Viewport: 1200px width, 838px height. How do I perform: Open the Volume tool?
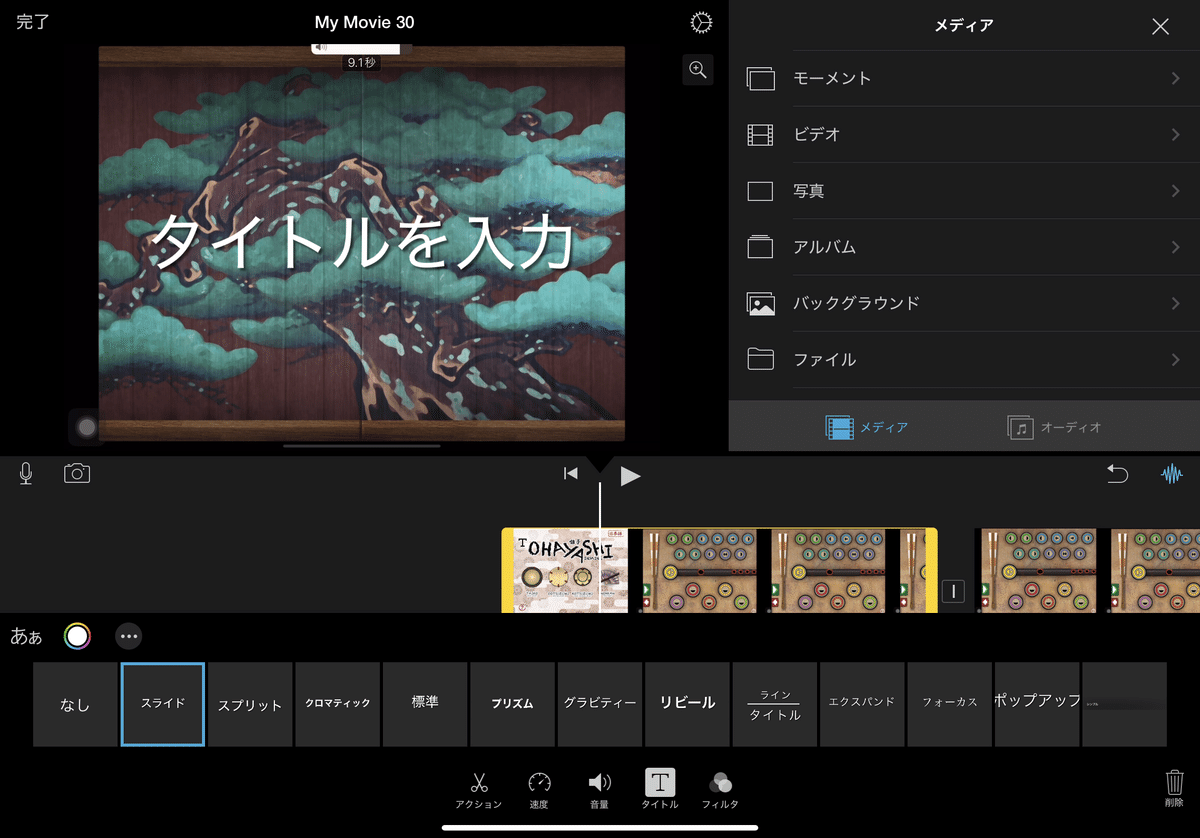599,790
